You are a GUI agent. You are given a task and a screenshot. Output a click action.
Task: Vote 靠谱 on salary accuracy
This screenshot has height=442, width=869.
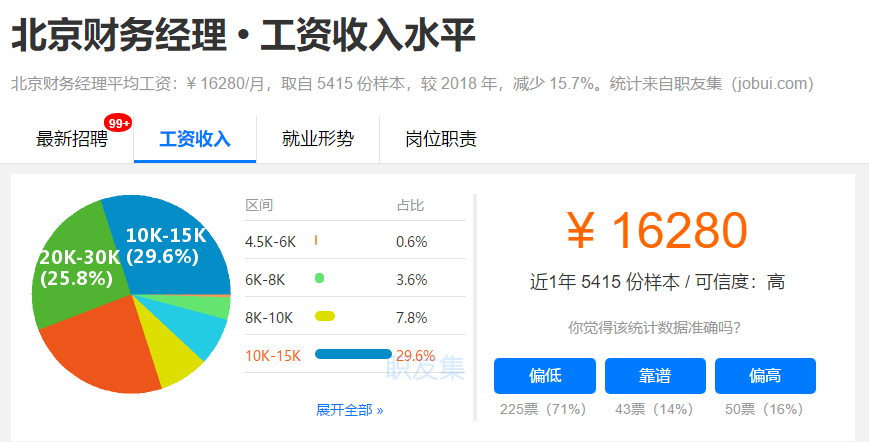655,376
